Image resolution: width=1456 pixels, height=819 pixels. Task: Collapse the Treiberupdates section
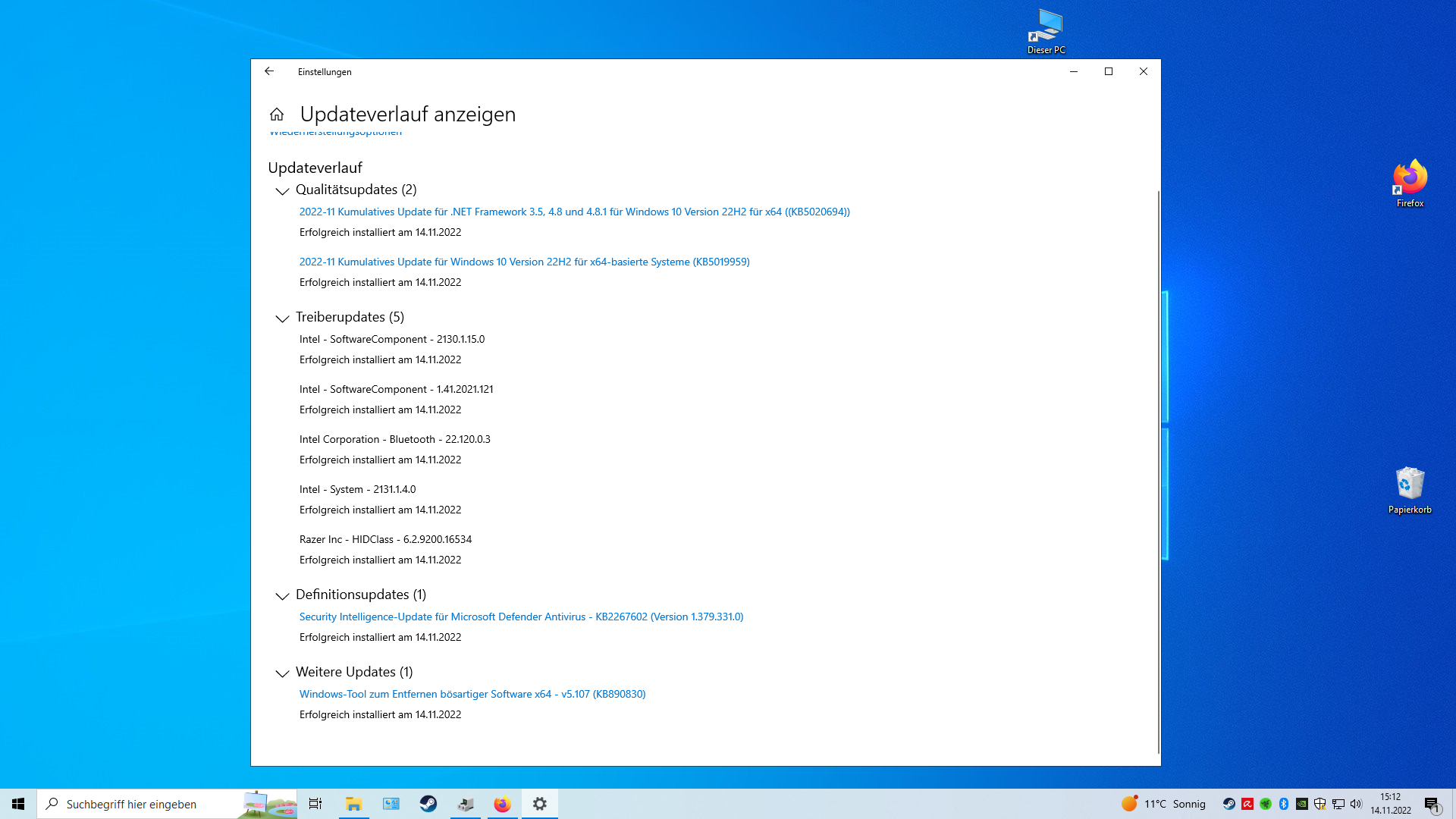click(282, 318)
